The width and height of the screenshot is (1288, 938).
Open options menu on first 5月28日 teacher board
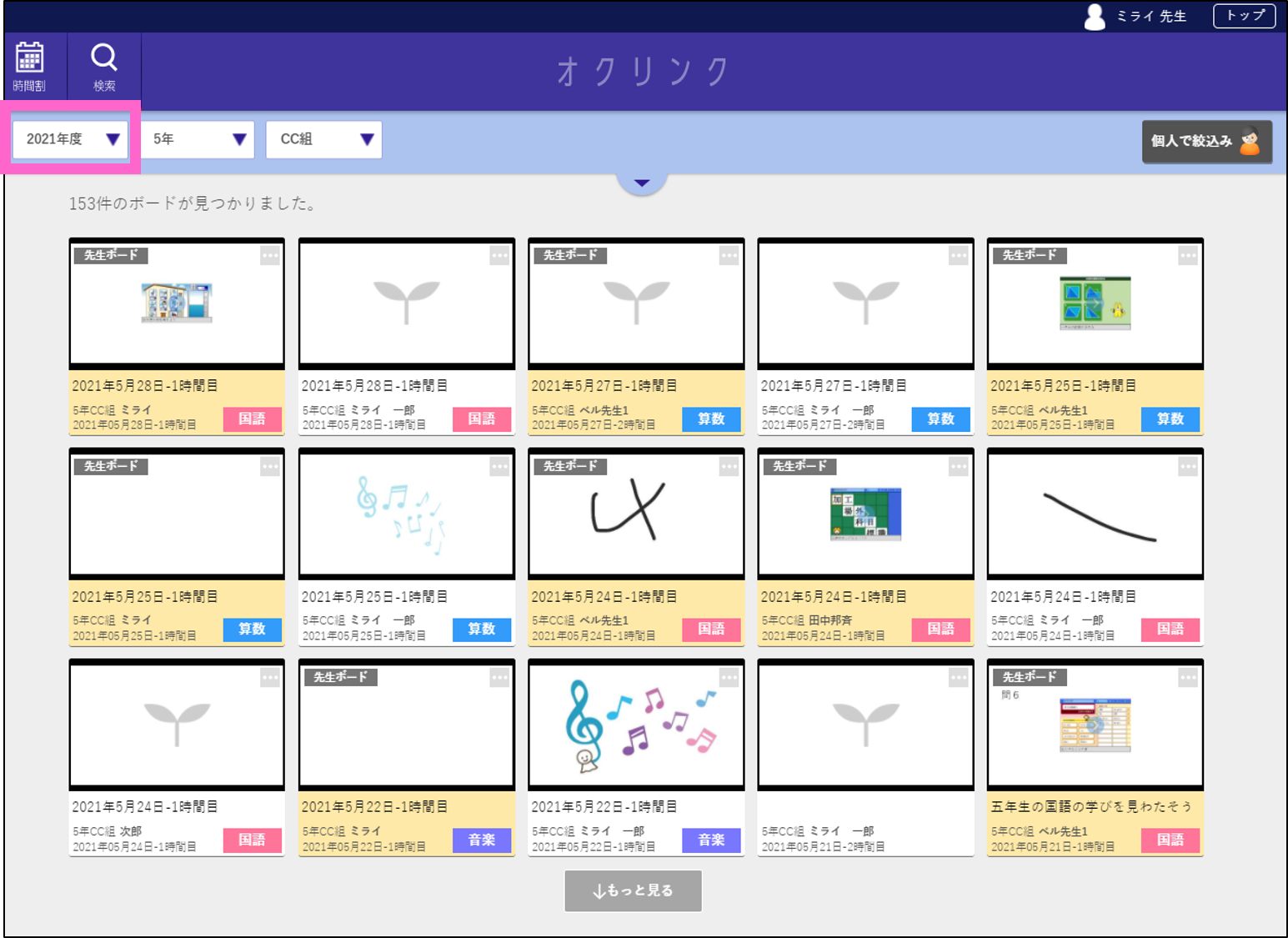pyautogui.click(x=270, y=256)
